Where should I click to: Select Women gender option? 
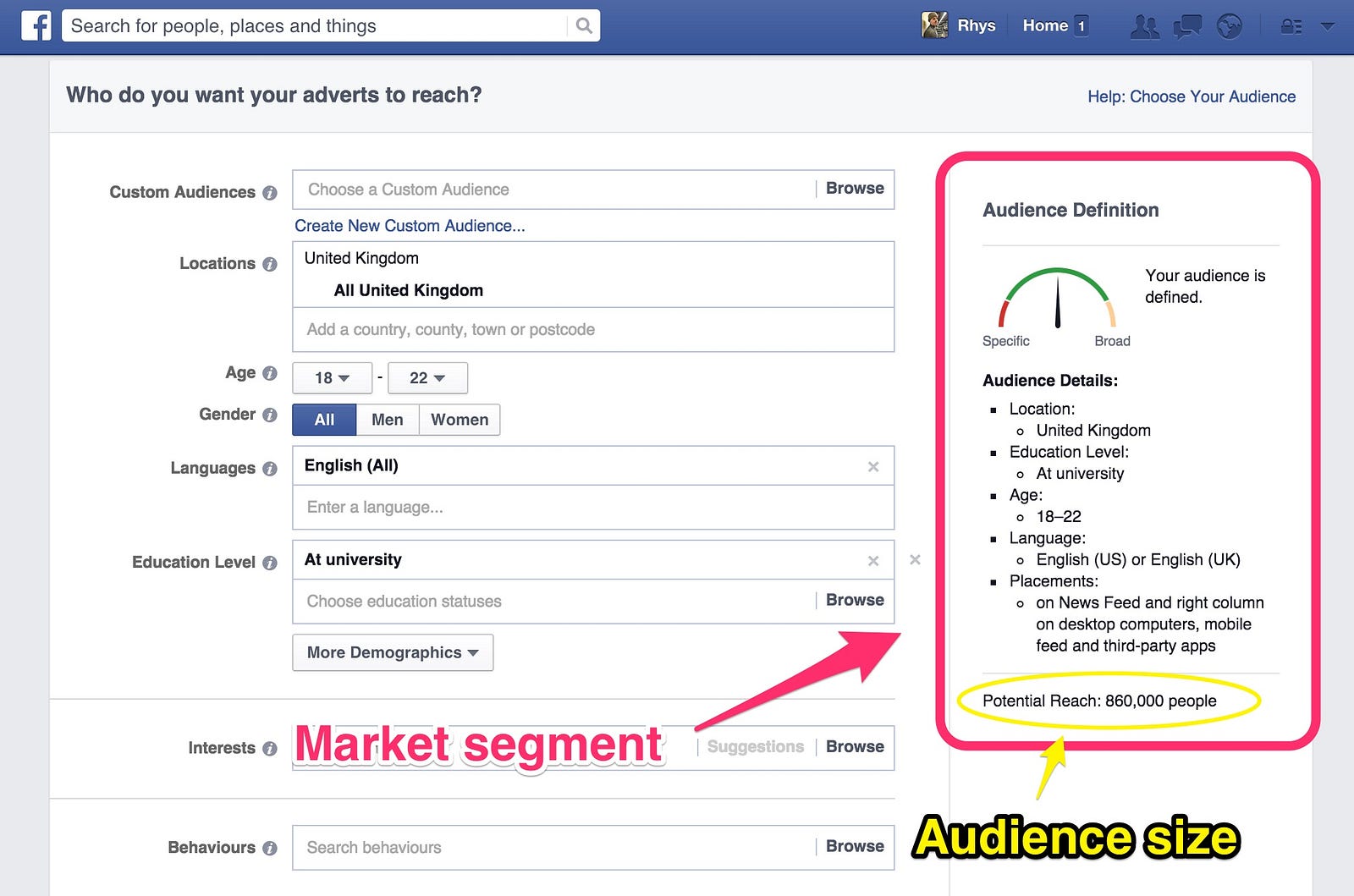click(x=460, y=420)
